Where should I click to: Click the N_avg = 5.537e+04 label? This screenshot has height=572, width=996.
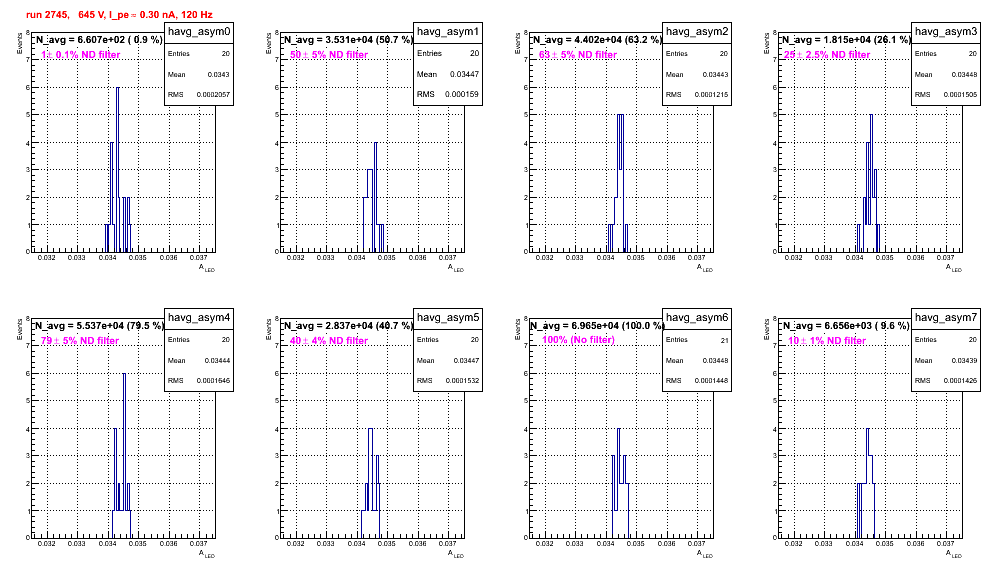[99, 325]
